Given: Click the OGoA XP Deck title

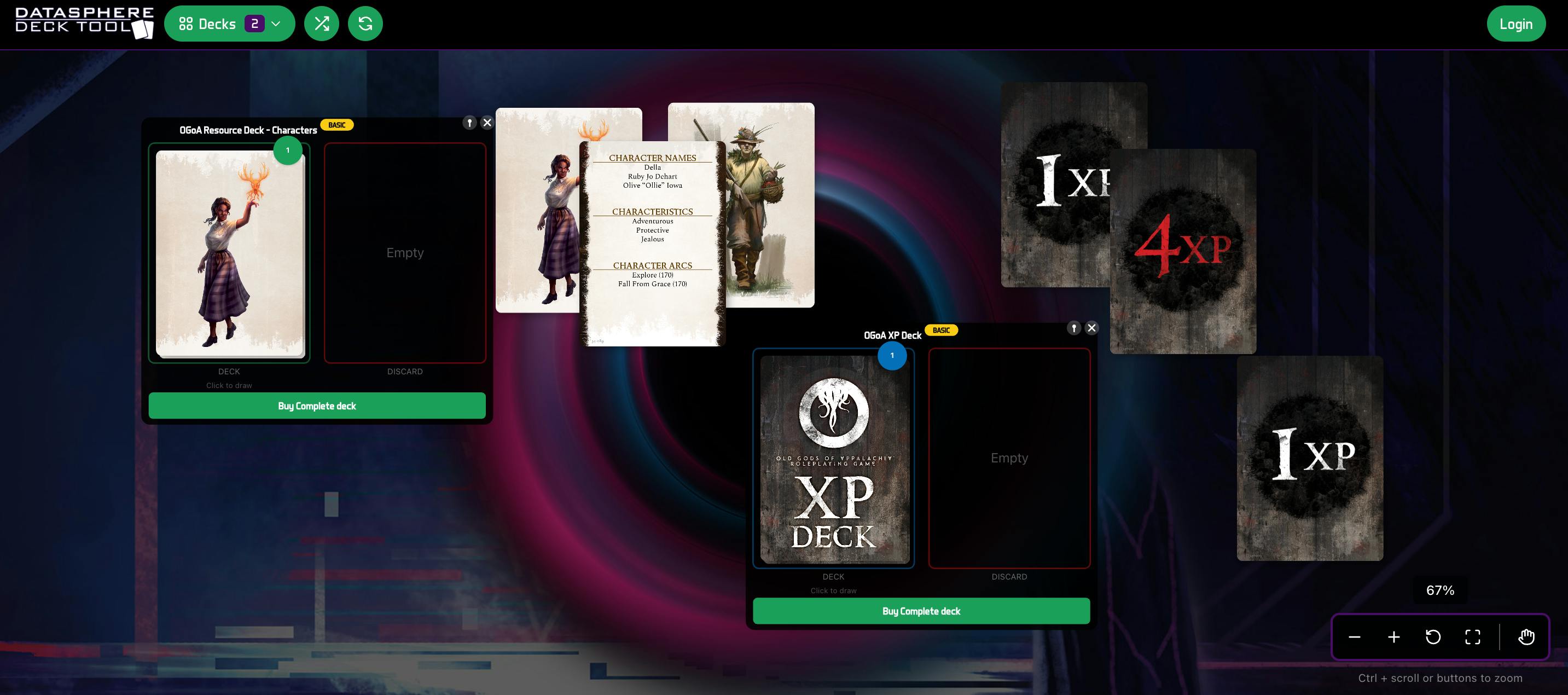Looking at the screenshot, I should point(892,335).
